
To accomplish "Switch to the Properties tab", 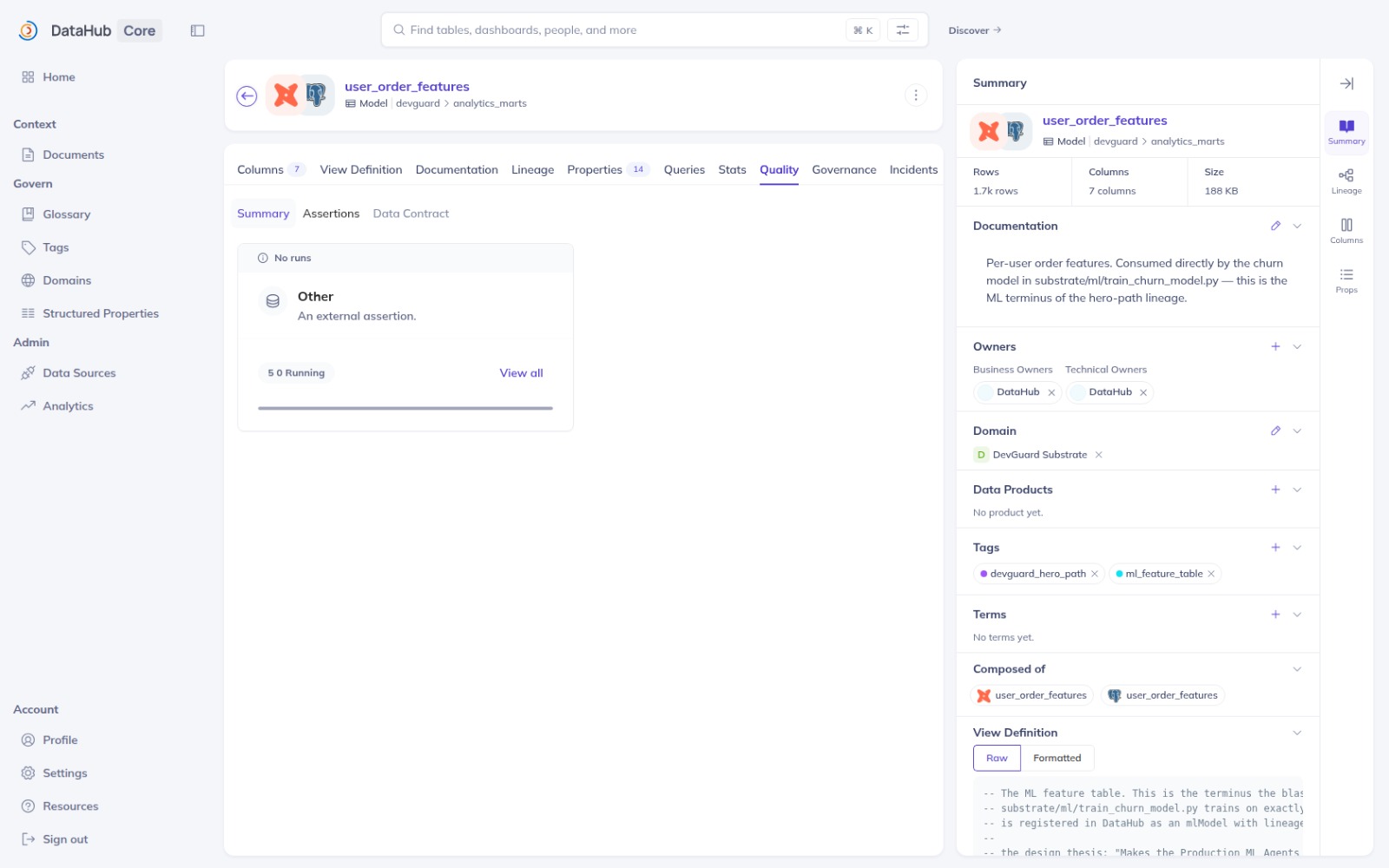I will pos(608,170).
